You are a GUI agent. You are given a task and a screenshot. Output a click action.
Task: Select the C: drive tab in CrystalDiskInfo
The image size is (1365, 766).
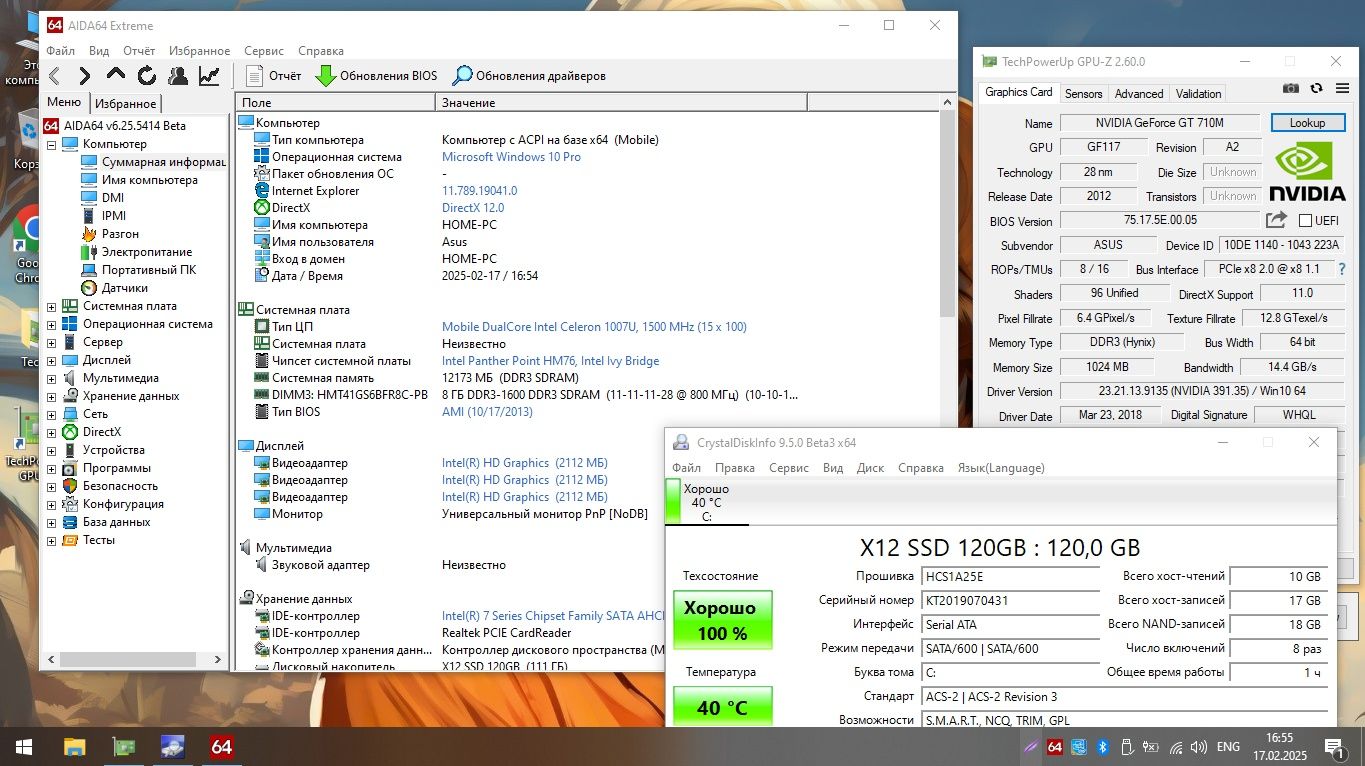pos(706,503)
